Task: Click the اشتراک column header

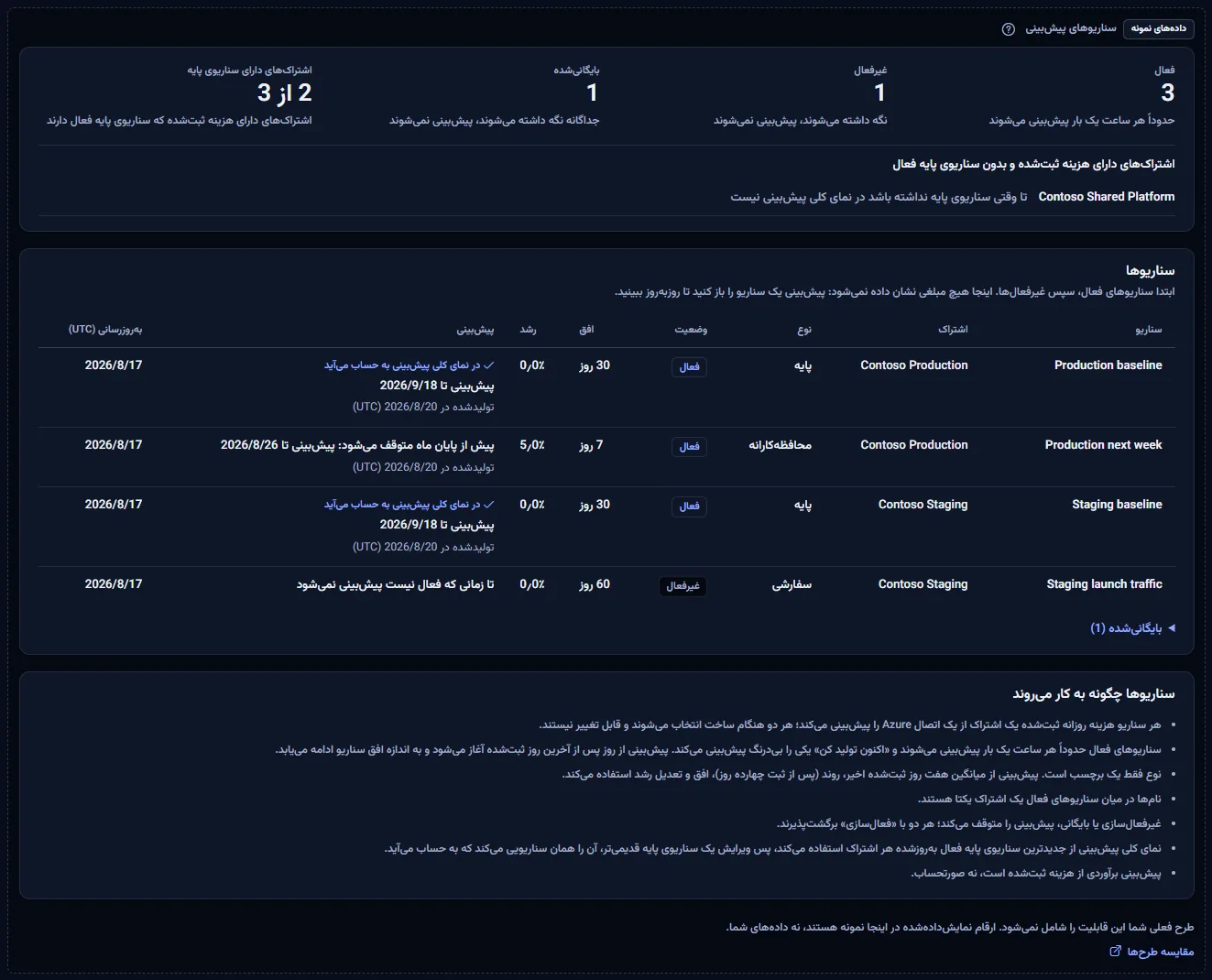Action: (953, 330)
